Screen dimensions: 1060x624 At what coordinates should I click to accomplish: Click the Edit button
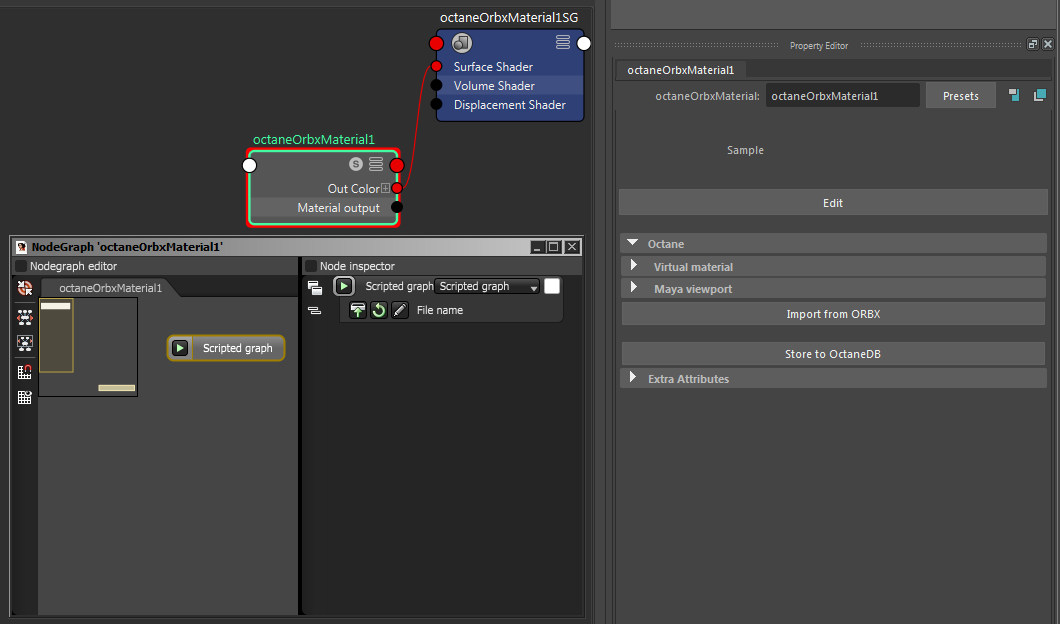[833, 203]
